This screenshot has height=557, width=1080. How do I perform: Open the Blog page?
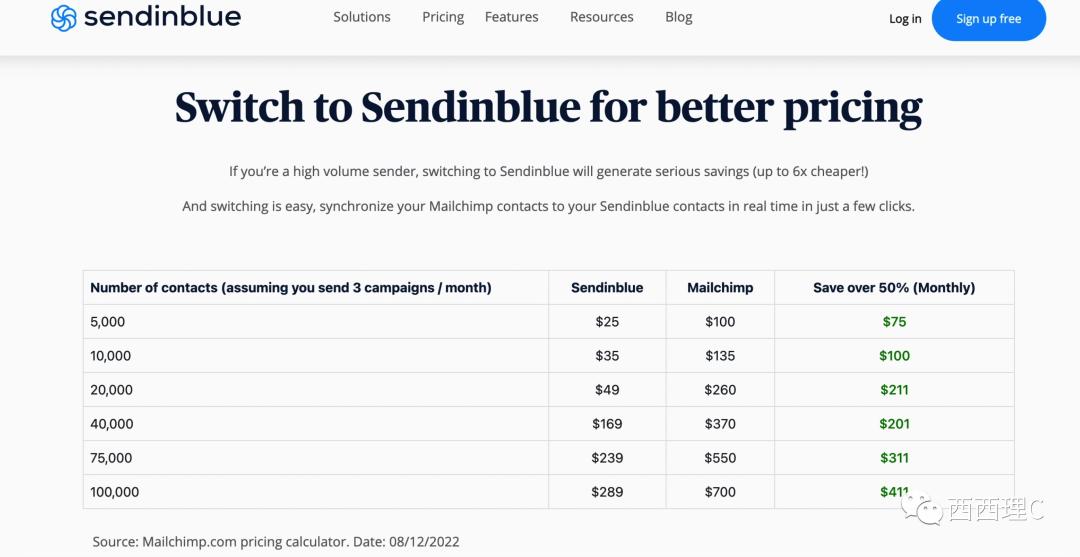[x=679, y=17]
